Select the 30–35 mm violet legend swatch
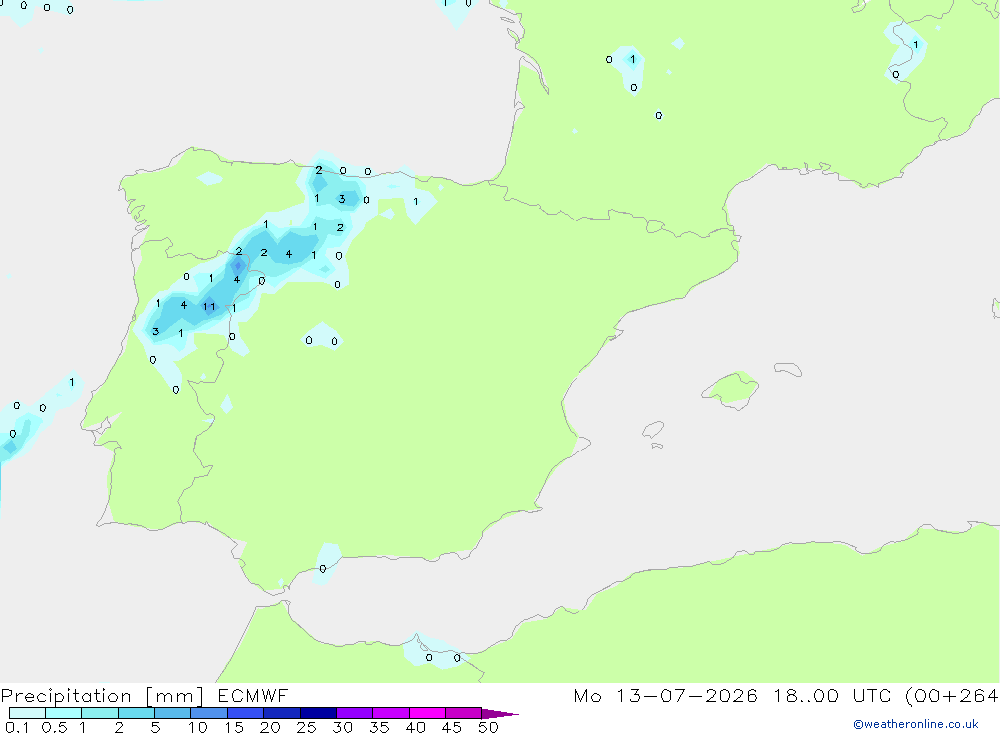The image size is (1000, 733). [x=354, y=713]
